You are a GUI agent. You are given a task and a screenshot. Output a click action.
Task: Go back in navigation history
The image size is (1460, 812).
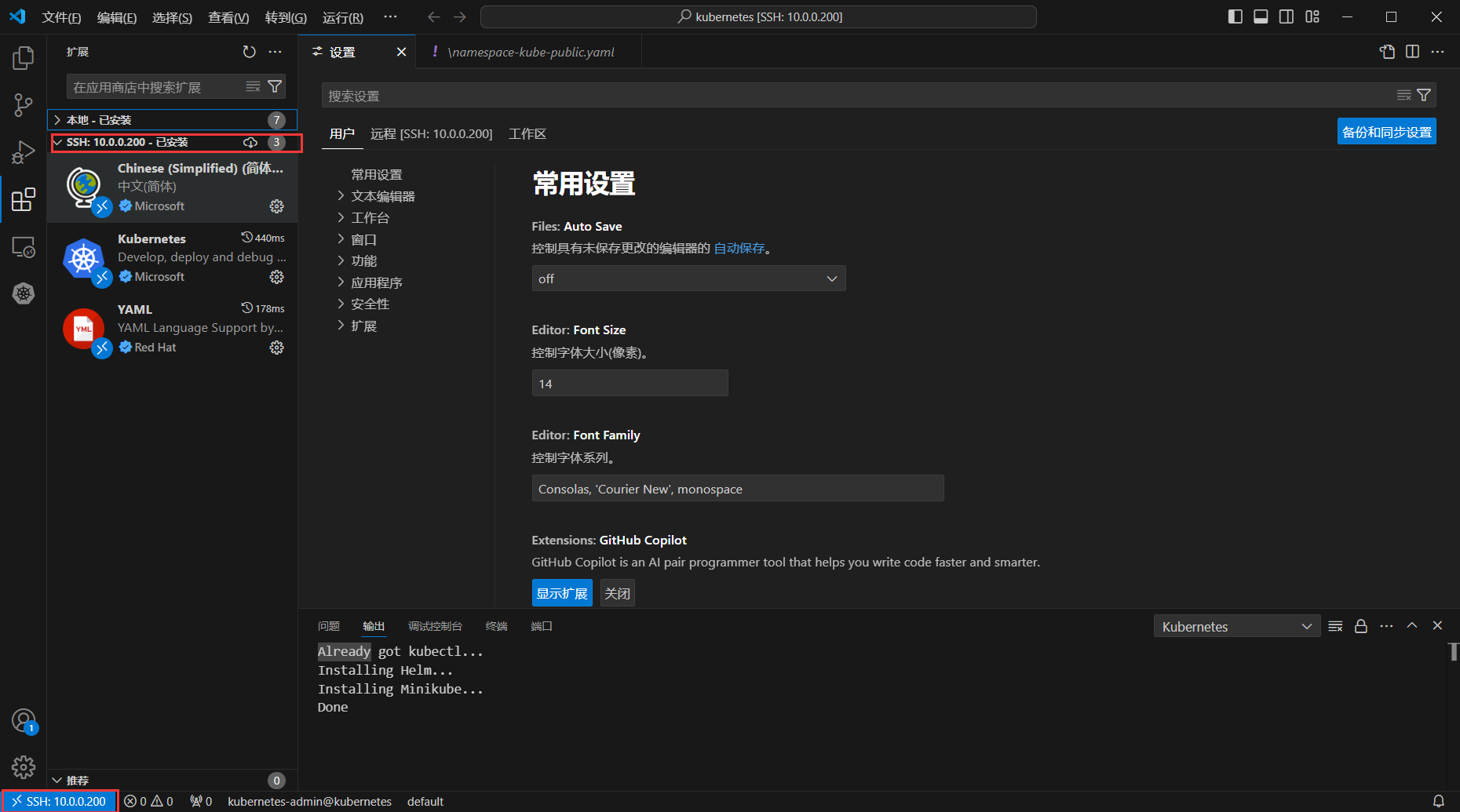tap(433, 16)
